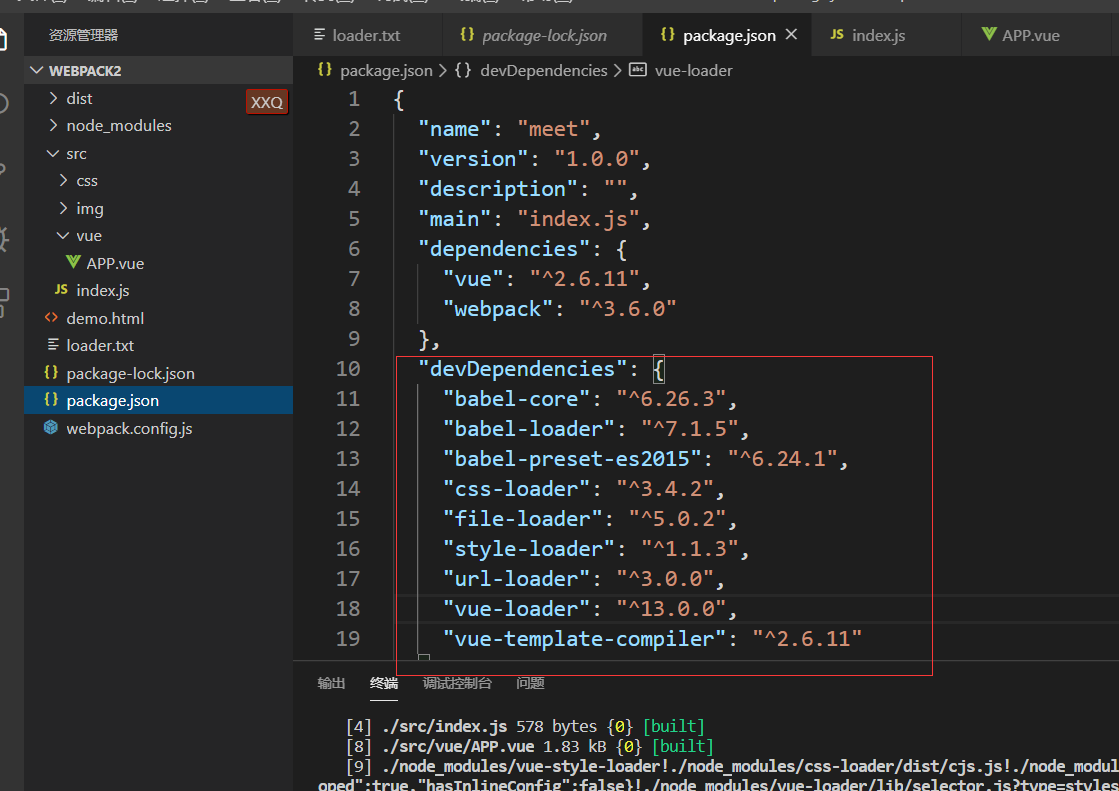This screenshot has width=1119, height=791.
Task: Click the "url-loader" key in the editor
Action: tap(516, 579)
